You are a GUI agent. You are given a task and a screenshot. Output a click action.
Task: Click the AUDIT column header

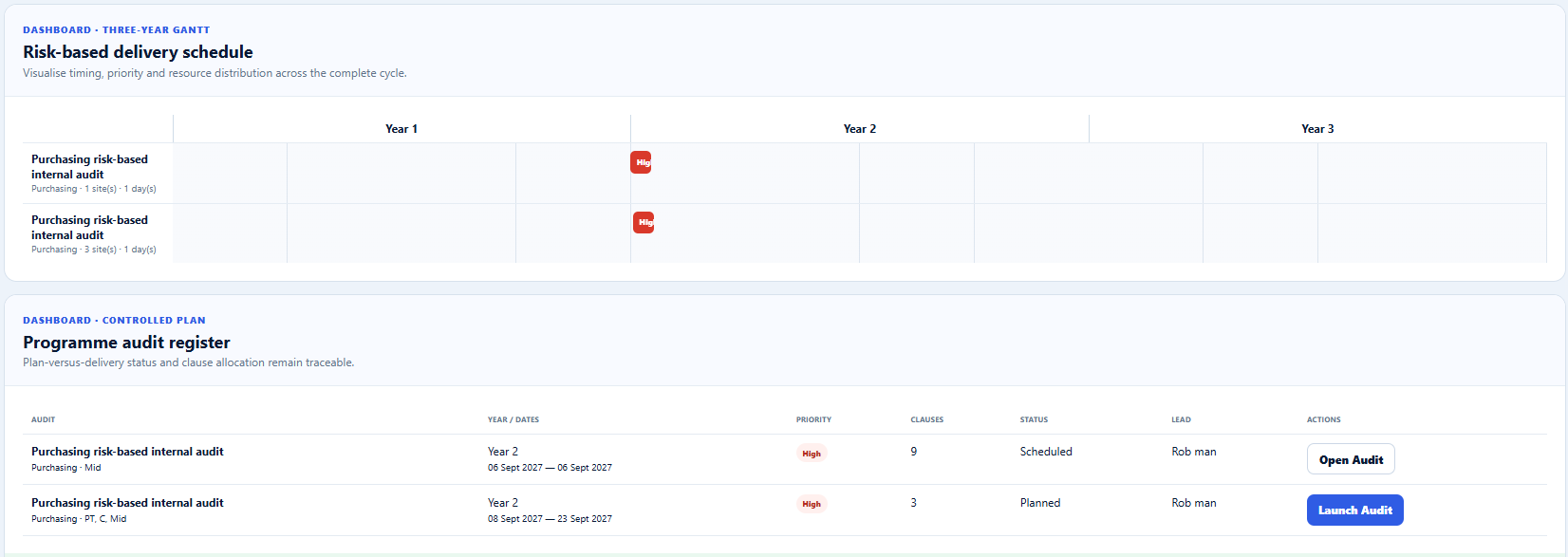pos(44,419)
